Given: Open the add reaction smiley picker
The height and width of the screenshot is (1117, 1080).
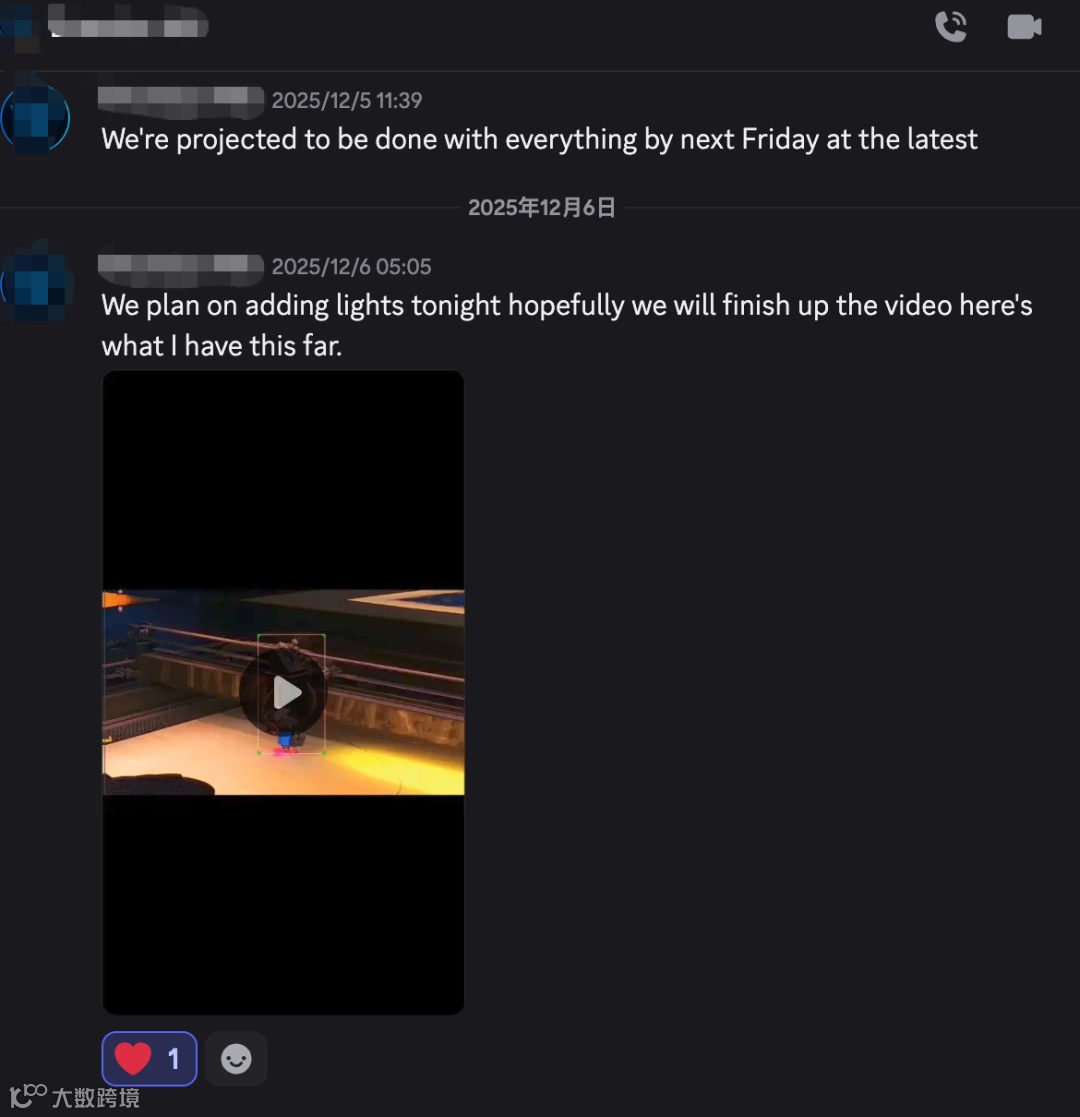Looking at the screenshot, I should (x=236, y=1059).
